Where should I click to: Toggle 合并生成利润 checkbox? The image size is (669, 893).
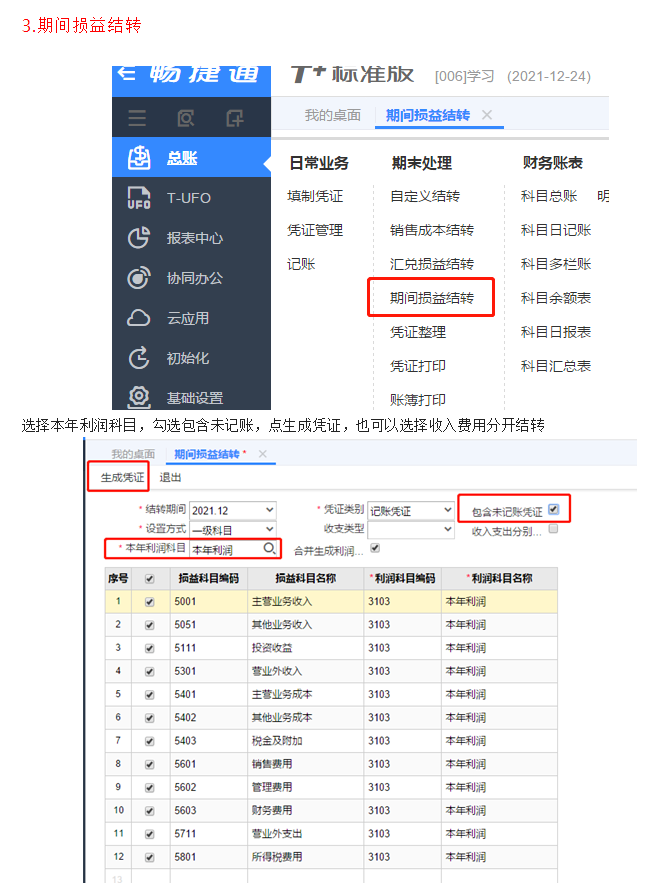[x=375, y=548]
